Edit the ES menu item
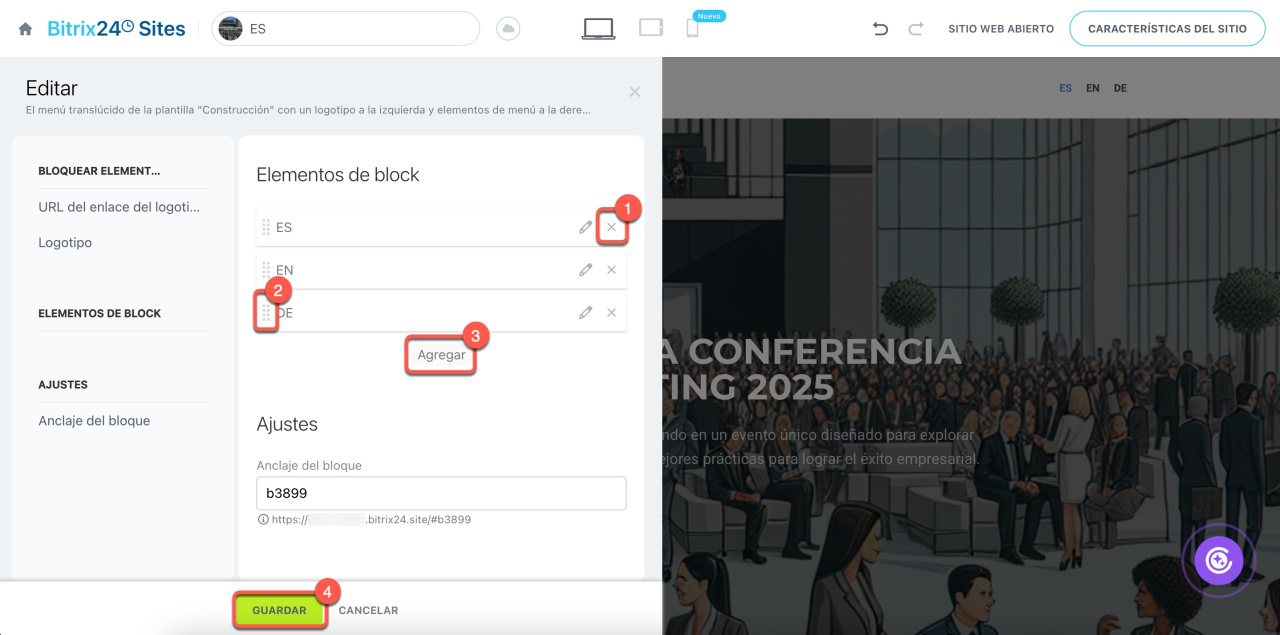Screen dimensions: 1280x635 [585, 227]
